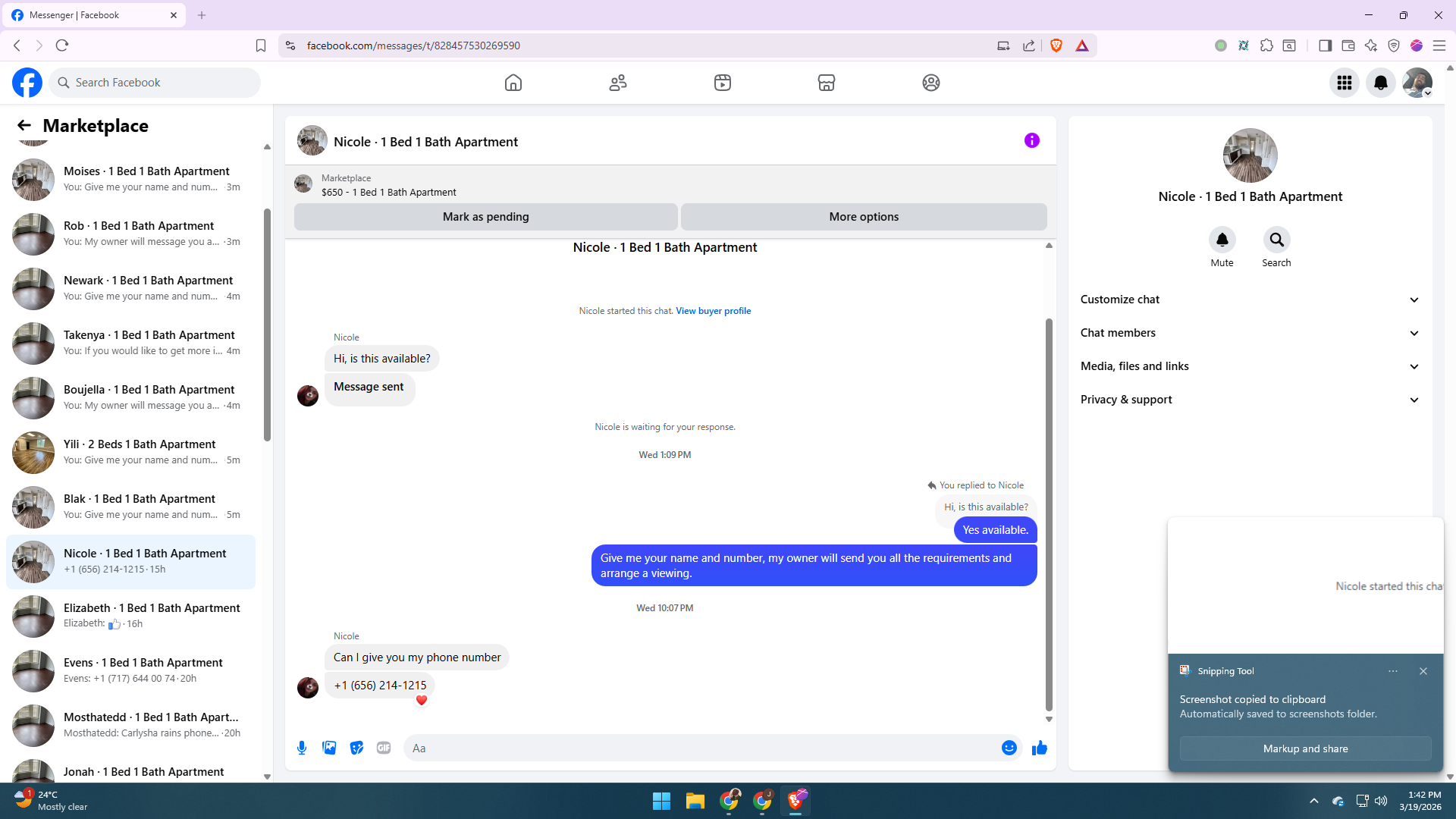Toggle the Brave Shields icon
The height and width of the screenshot is (819, 1456).
coord(1056,45)
